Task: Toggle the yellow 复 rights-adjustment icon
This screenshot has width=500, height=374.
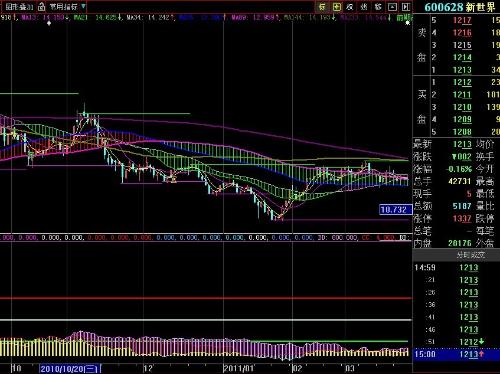Action: click(322, 7)
